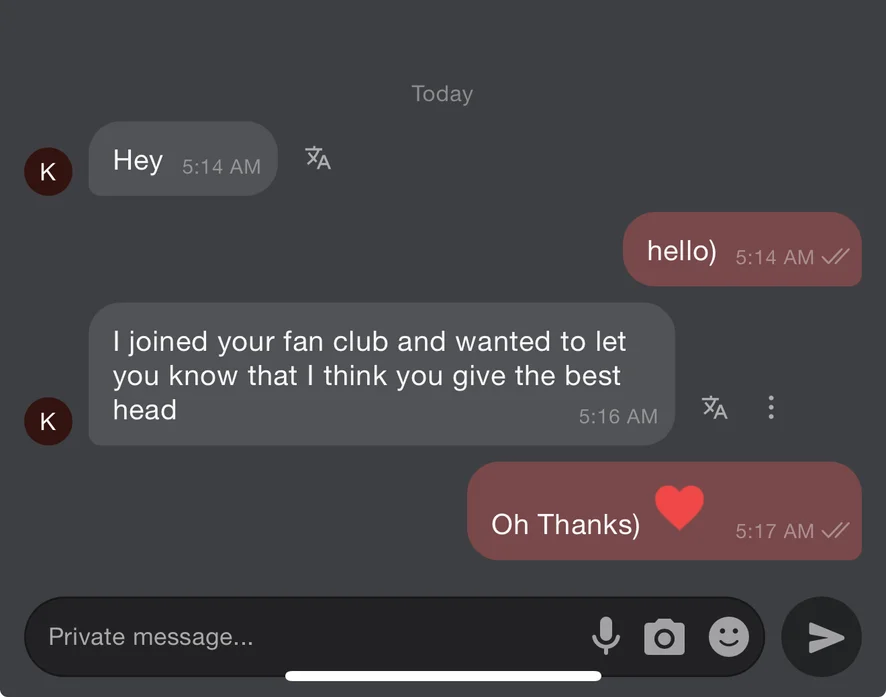Open the camera to attach a photo
886x697 pixels.
[664, 637]
